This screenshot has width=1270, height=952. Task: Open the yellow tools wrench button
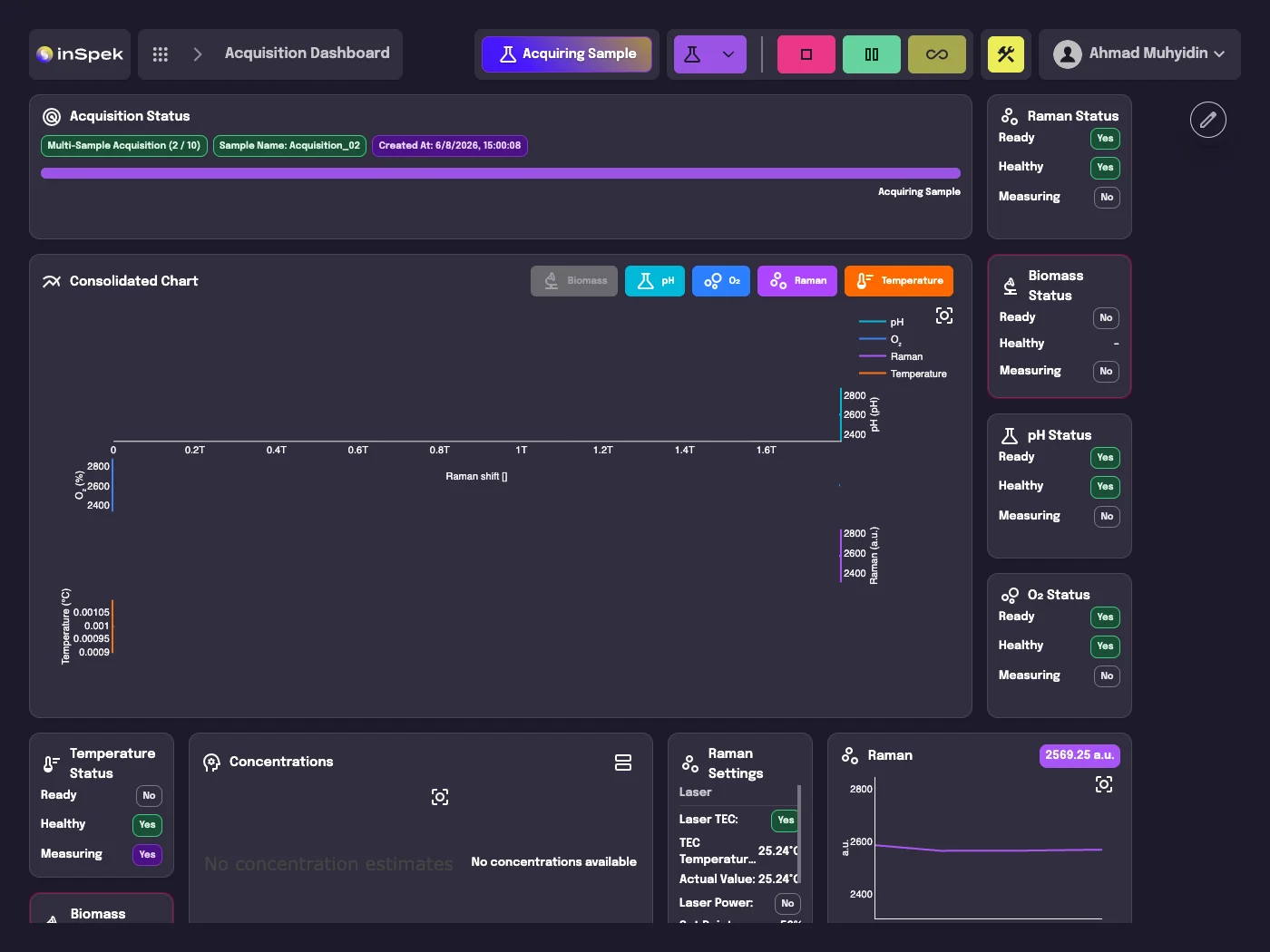tap(1006, 54)
